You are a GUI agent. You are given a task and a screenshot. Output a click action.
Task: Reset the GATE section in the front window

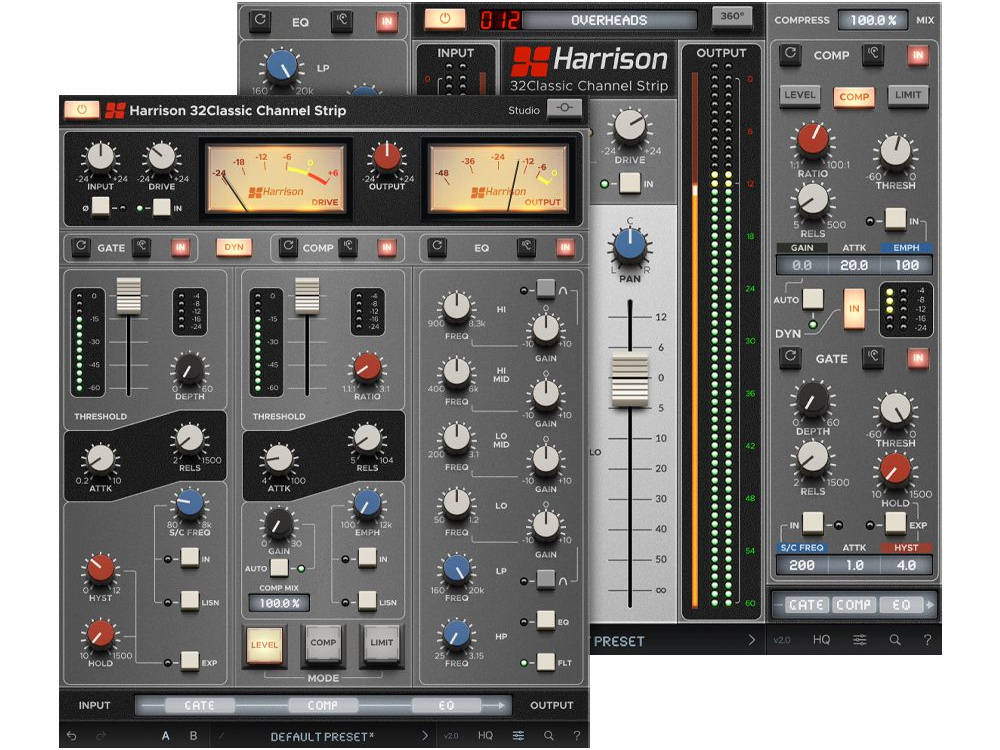click(81, 247)
